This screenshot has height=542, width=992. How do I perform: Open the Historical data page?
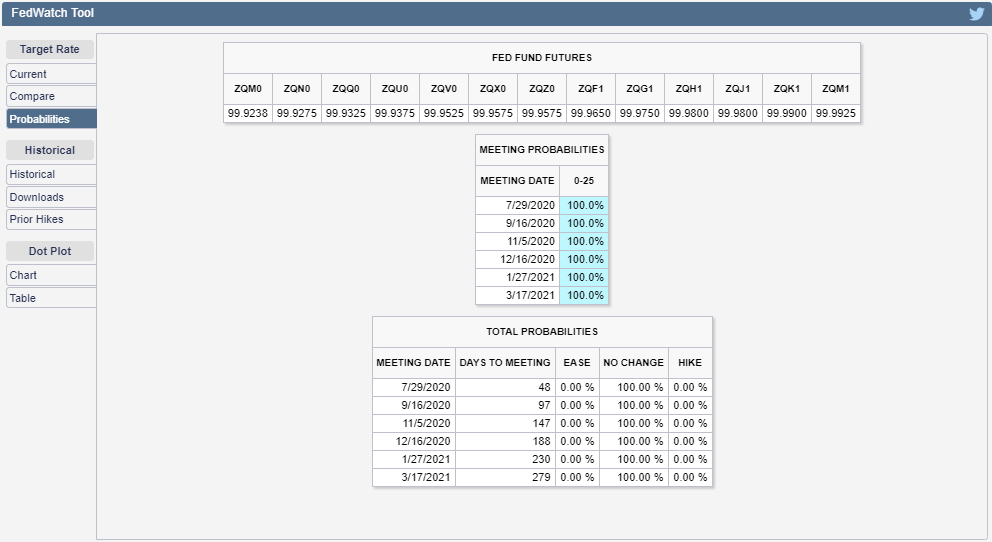(x=50, y=174)
